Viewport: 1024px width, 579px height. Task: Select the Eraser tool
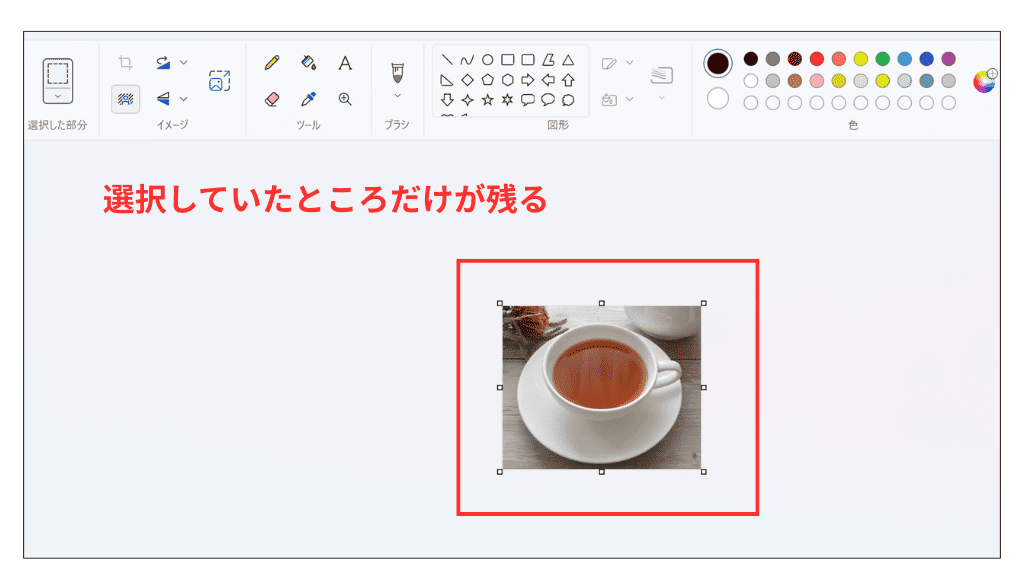point(270,98)
